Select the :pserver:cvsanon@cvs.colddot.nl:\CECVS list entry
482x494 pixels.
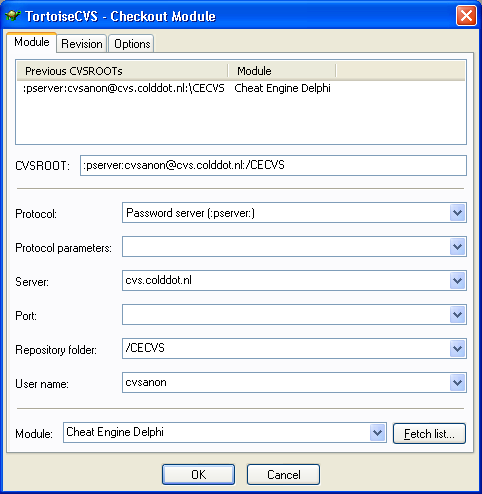tap(124, 88)
